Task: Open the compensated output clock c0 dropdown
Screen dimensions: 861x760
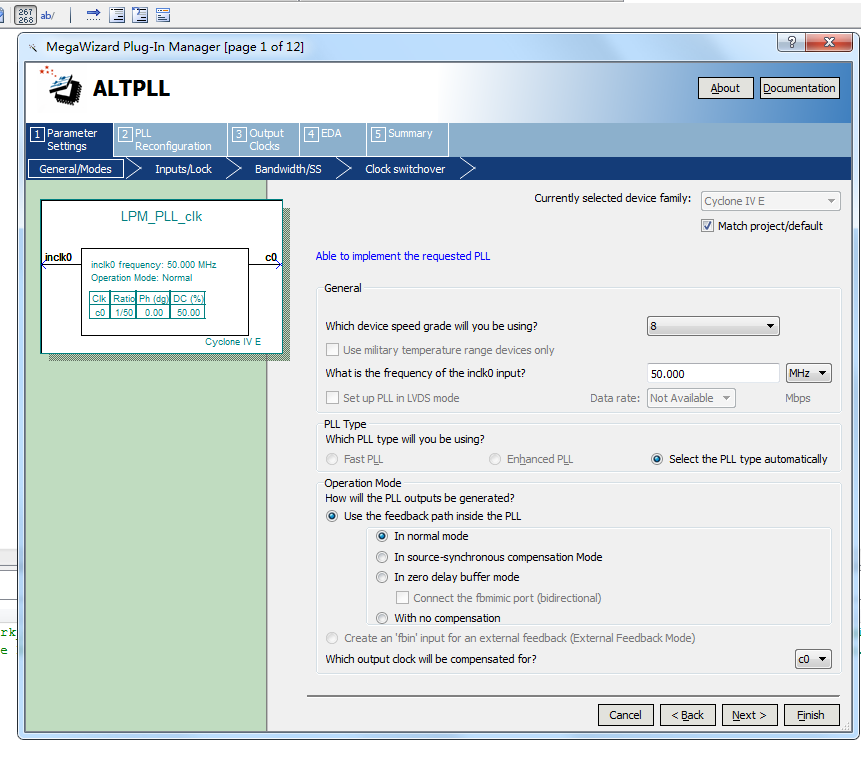Action: coord(813,659)
